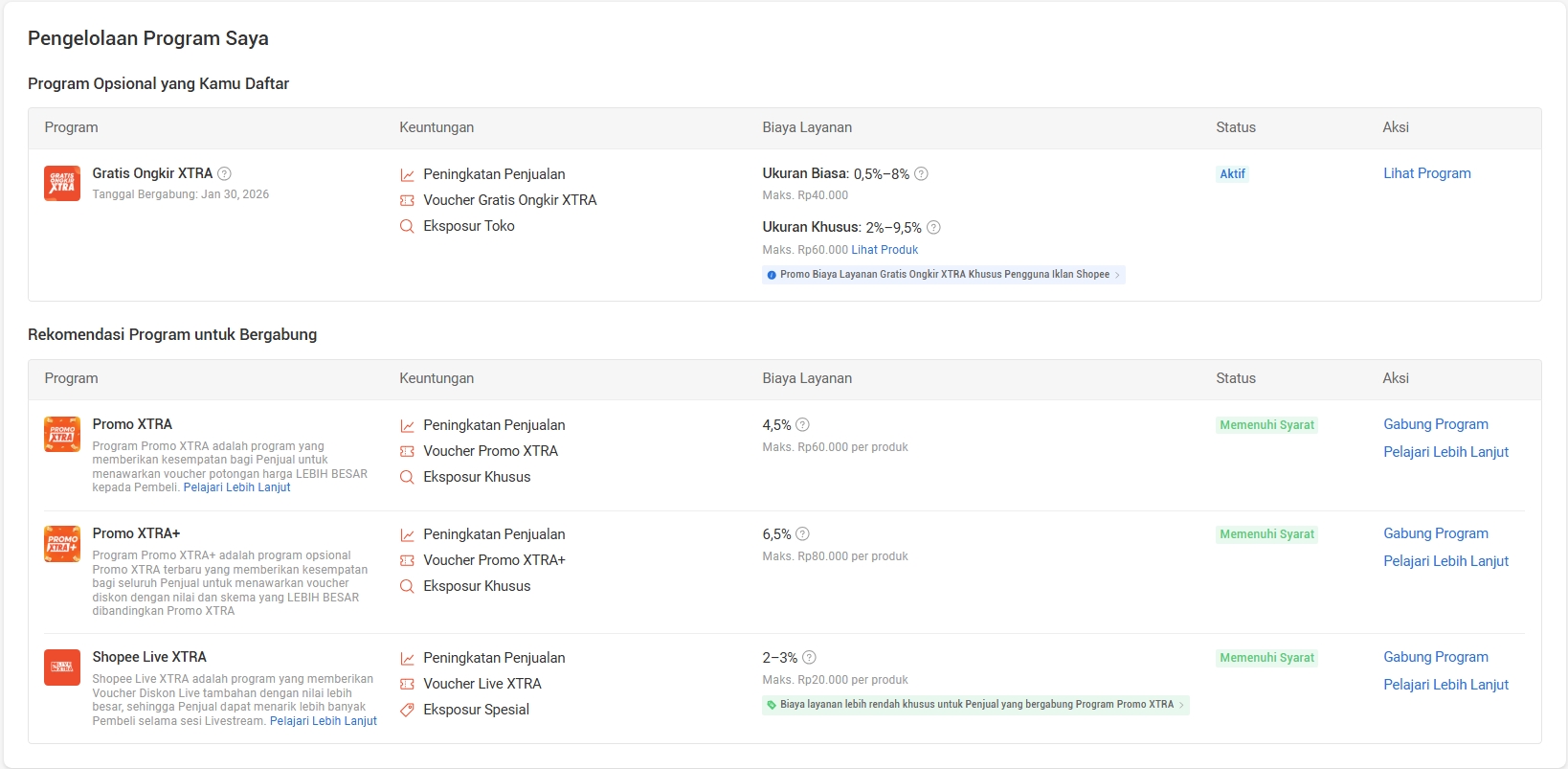Click the help icon beside Gratis Ongkir XTRA
The height and width of the screenshot is (769, 1568).
(x=224, y=173)
